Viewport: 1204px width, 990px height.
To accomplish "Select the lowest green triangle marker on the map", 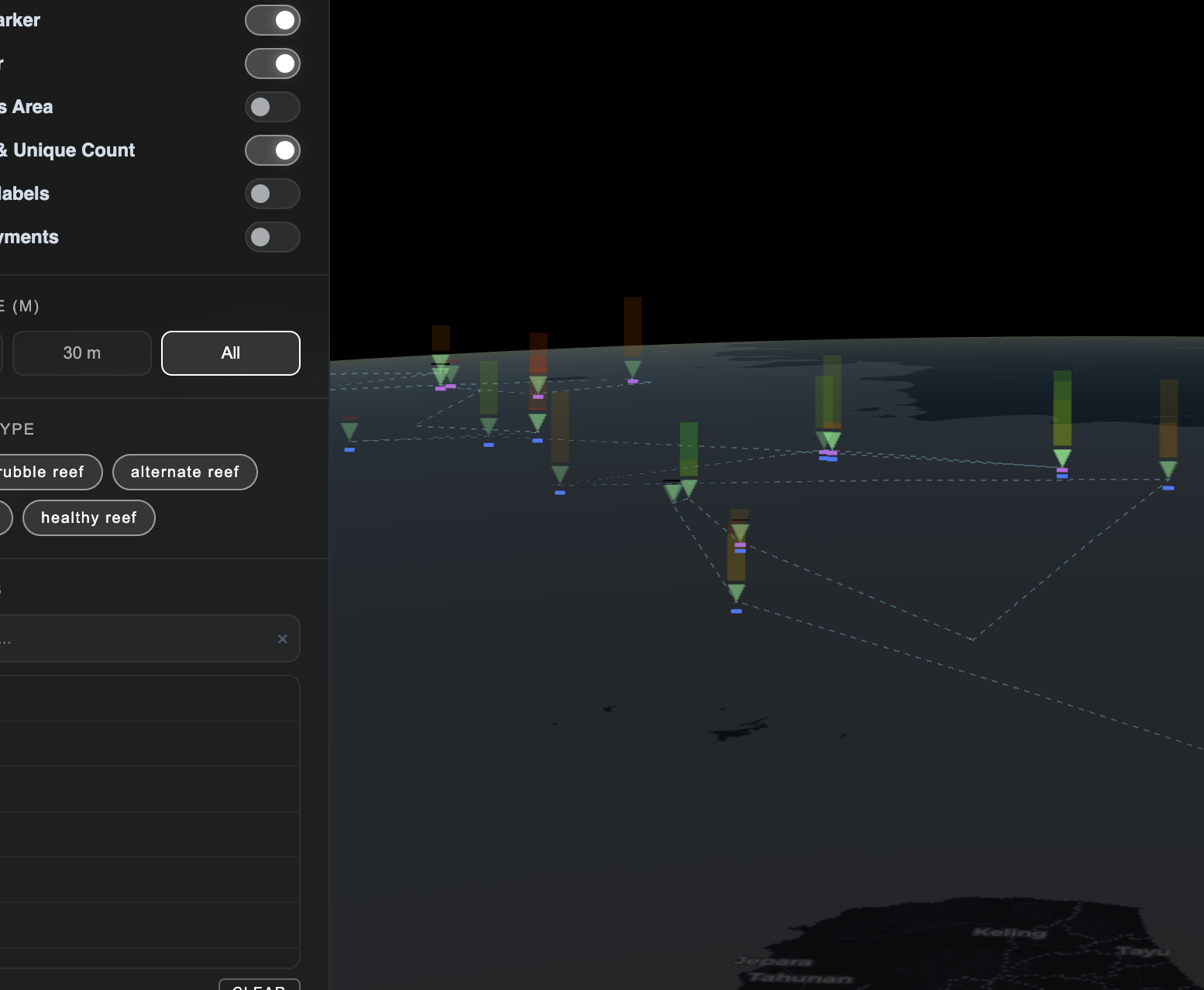I will [x=736, y=593].
